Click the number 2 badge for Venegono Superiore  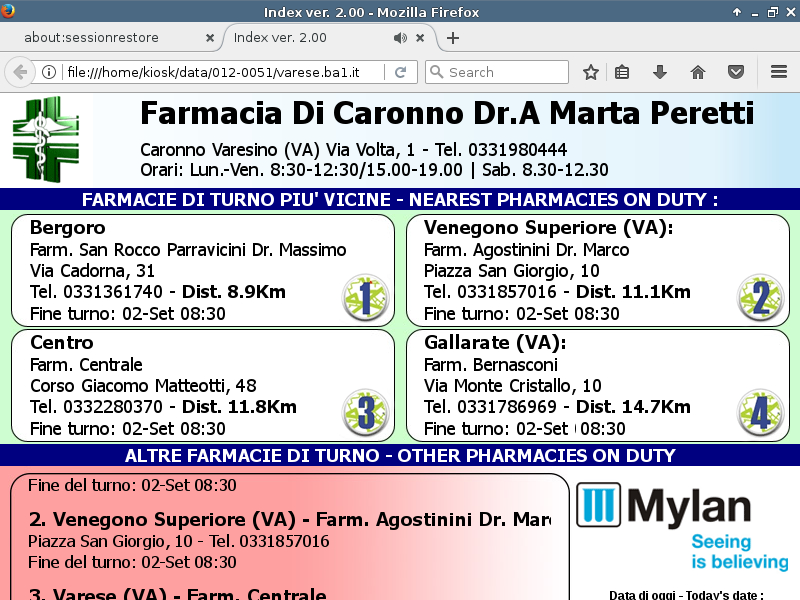coord(760,298)
